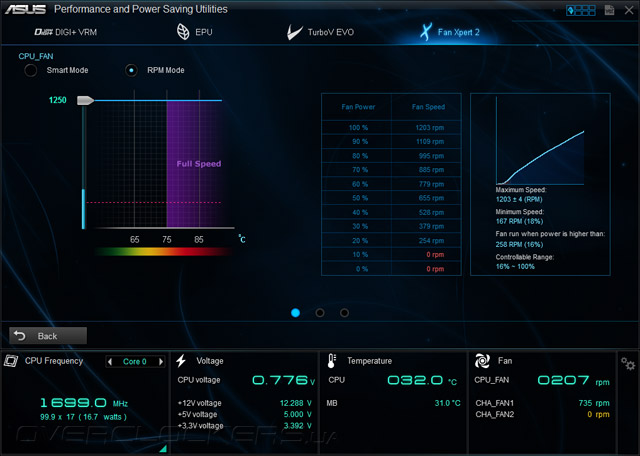The height and width of the screenshot is (456, 640).
Task: Expand CPU Frequency panel corner arrow
Action: [163, 449]
